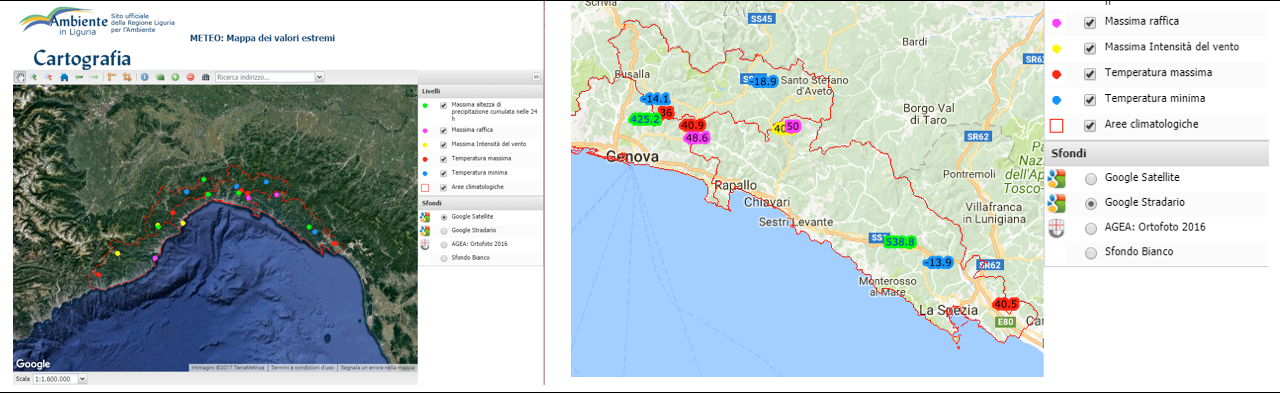Click the Google logo on satellite map
The image size is (1280, 394).
[33, 364]
